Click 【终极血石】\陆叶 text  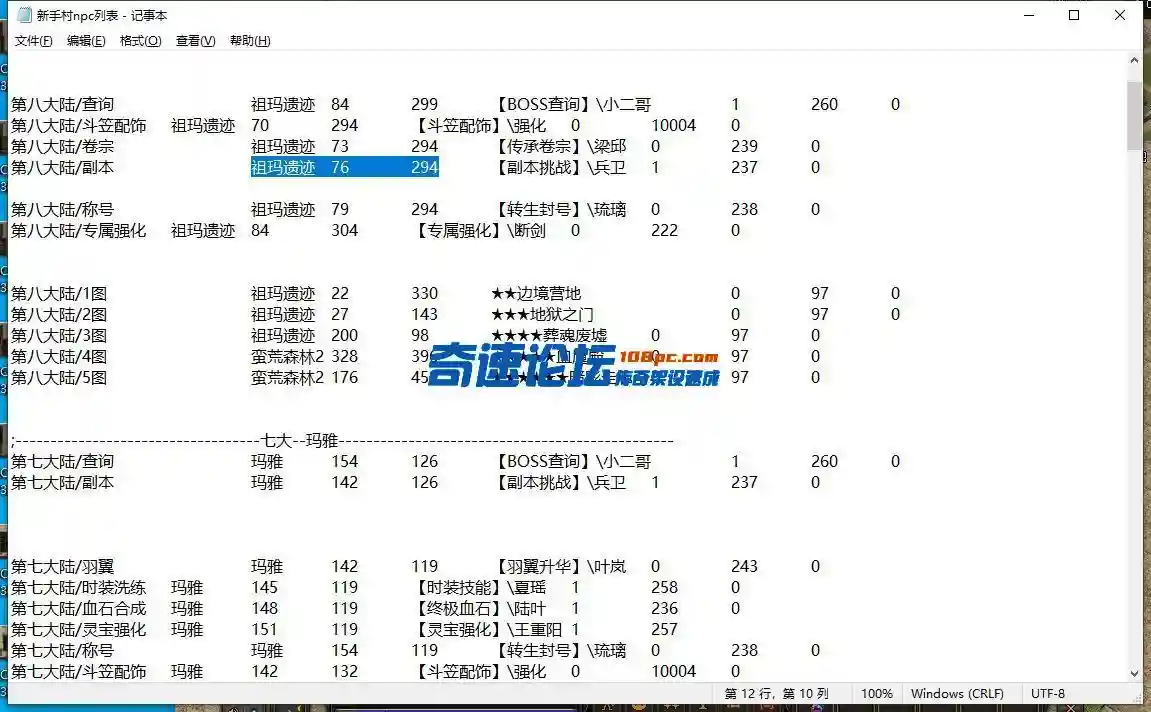(479, 609)
